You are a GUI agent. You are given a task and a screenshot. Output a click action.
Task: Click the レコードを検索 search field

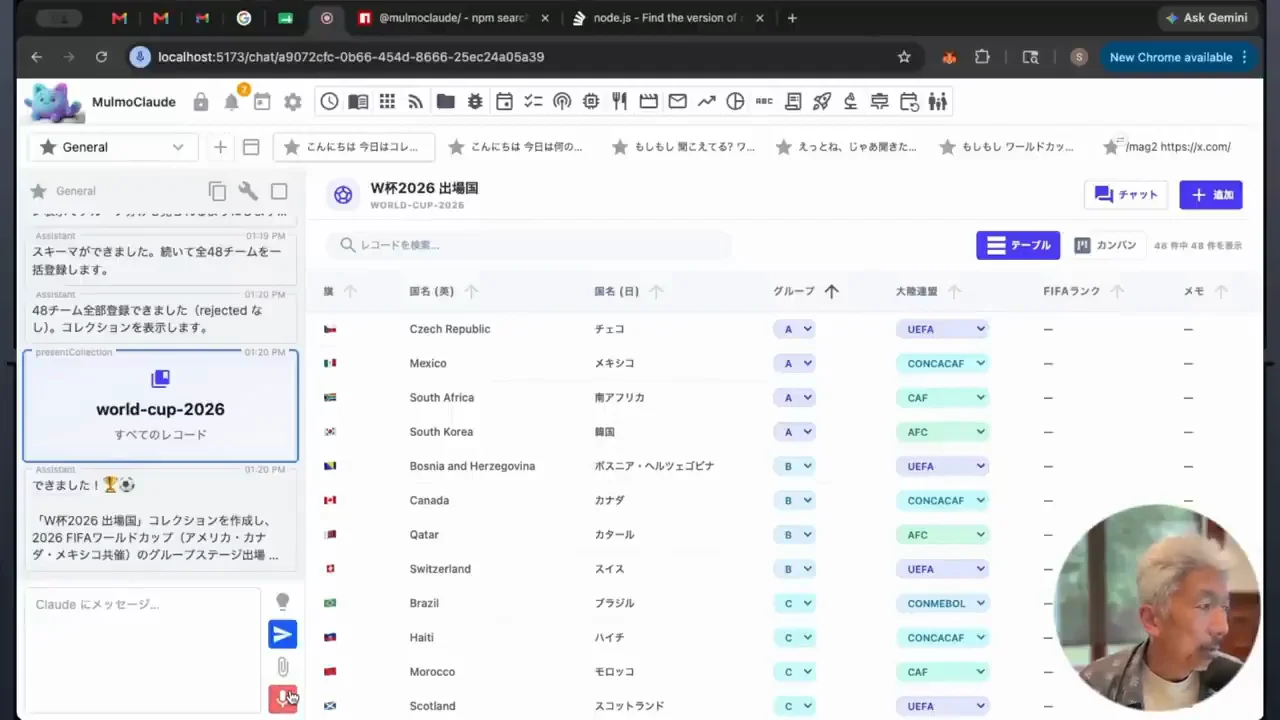pyautogui.click(x=529, y=245)
